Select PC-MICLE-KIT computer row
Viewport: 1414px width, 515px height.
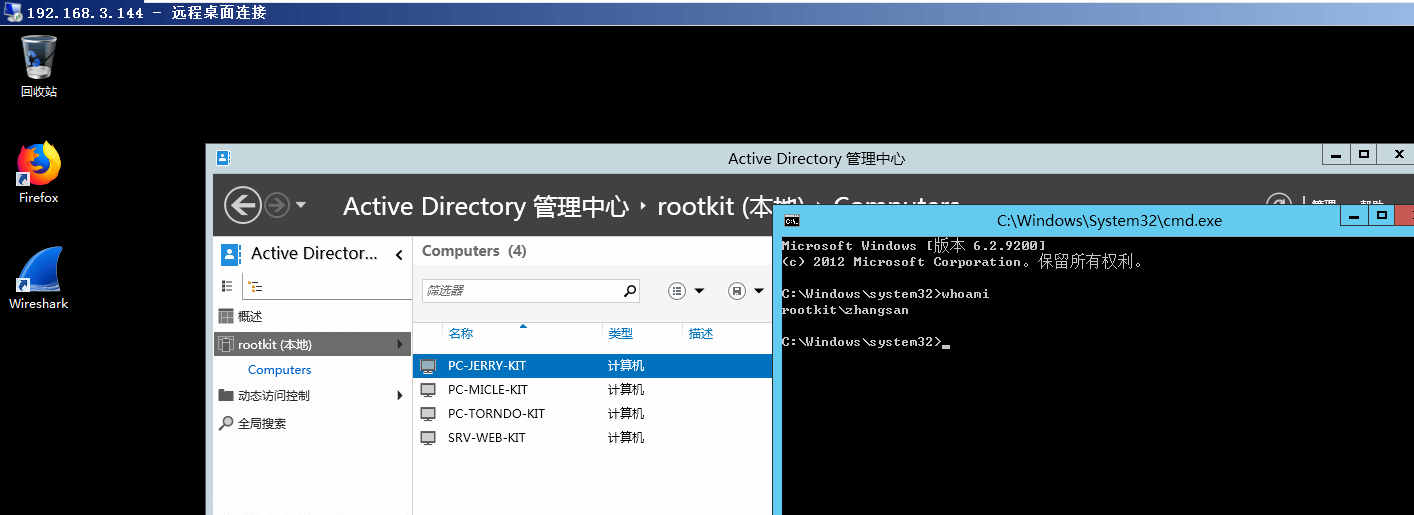point(593,390)
